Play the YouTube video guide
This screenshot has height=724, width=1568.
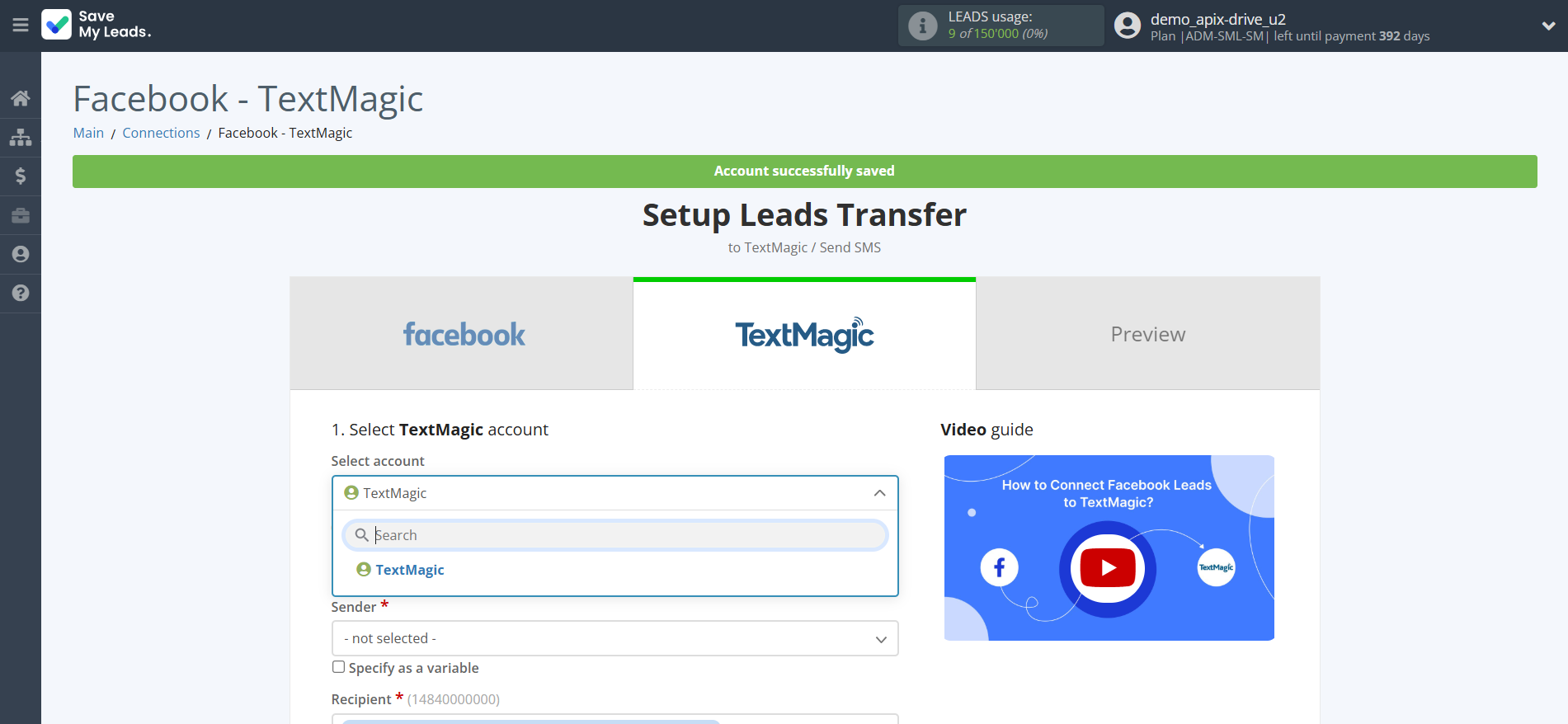[x=1107, y=568]
